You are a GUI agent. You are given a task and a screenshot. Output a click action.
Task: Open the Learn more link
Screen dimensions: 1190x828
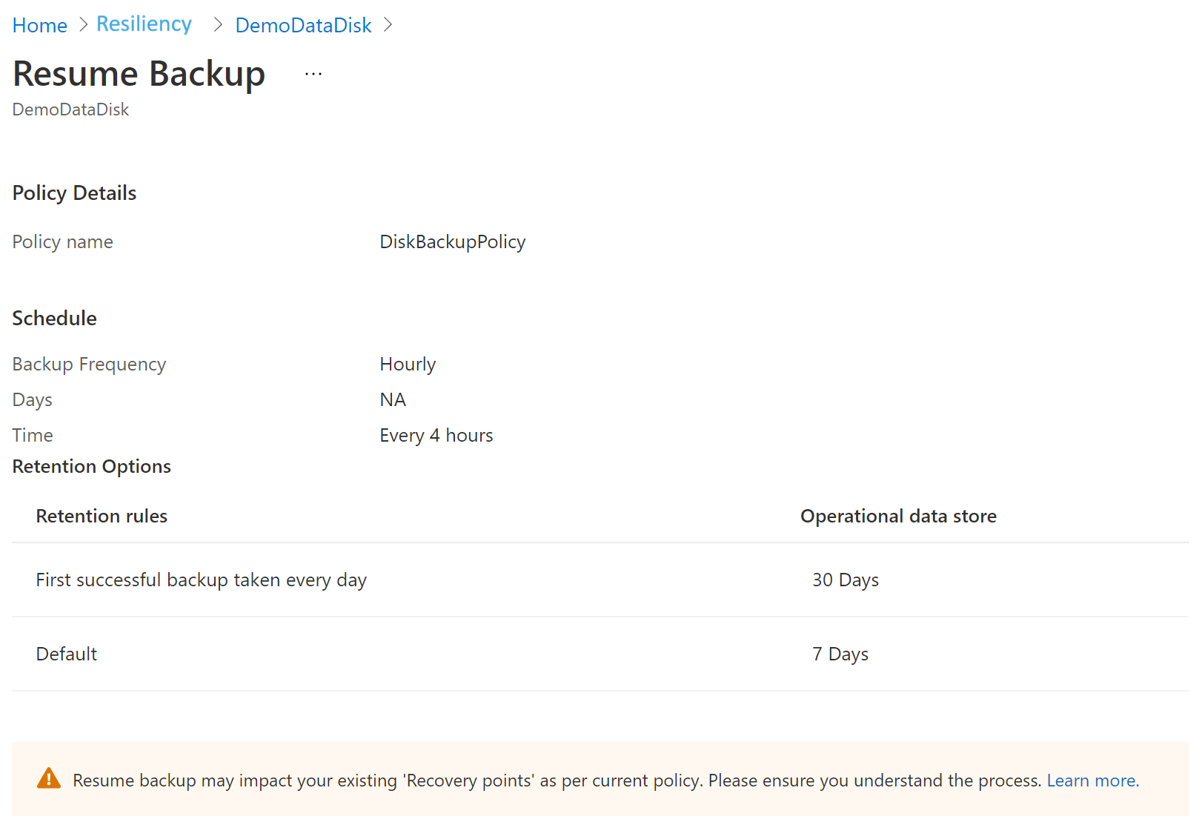[1092, 780]
